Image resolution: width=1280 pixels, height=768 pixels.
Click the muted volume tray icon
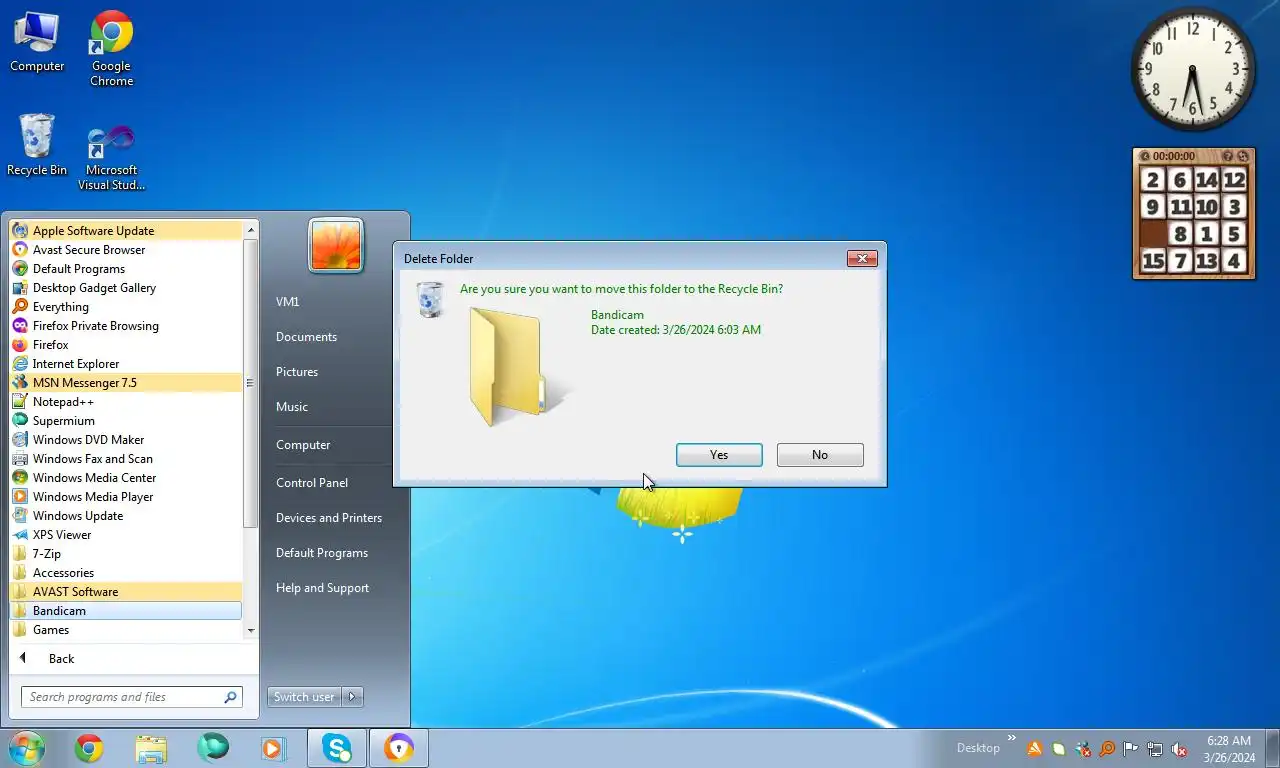[1179, 749]
